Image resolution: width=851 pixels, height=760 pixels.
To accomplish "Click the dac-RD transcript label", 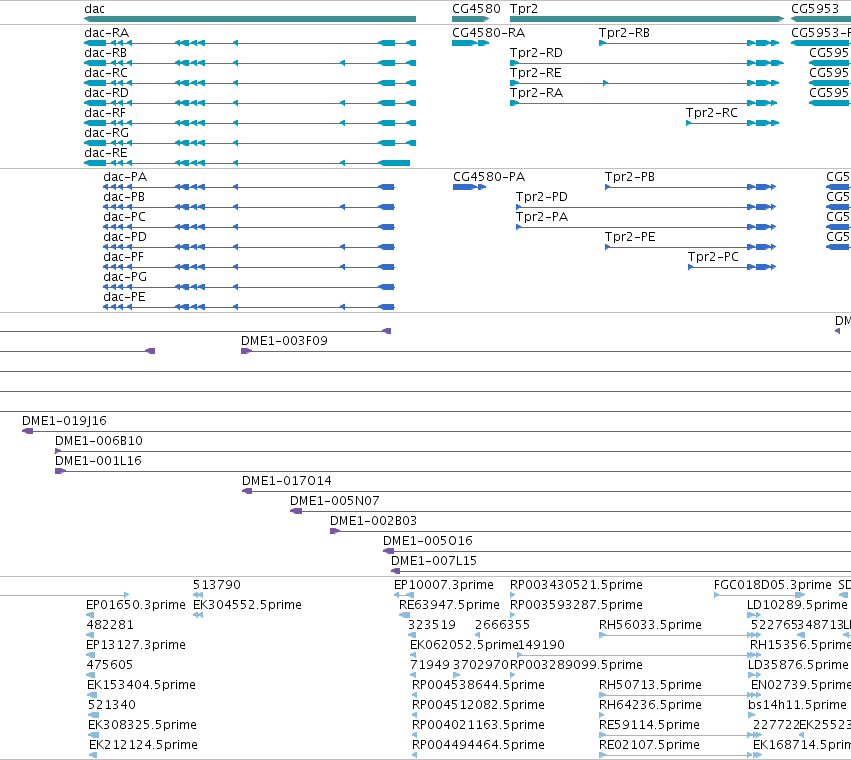I will coord(106,93).
